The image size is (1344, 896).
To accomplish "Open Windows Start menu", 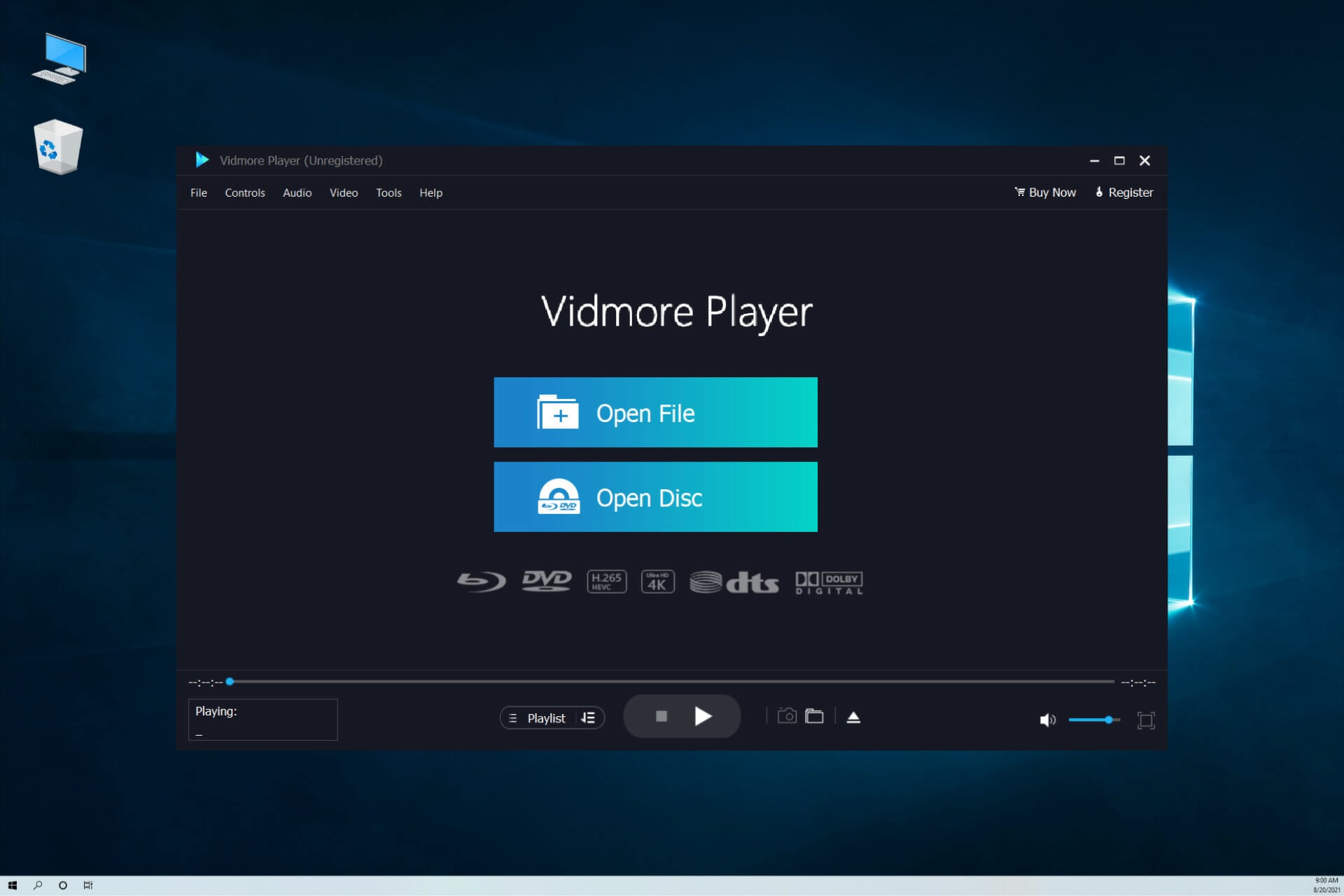I will (12, 885).
